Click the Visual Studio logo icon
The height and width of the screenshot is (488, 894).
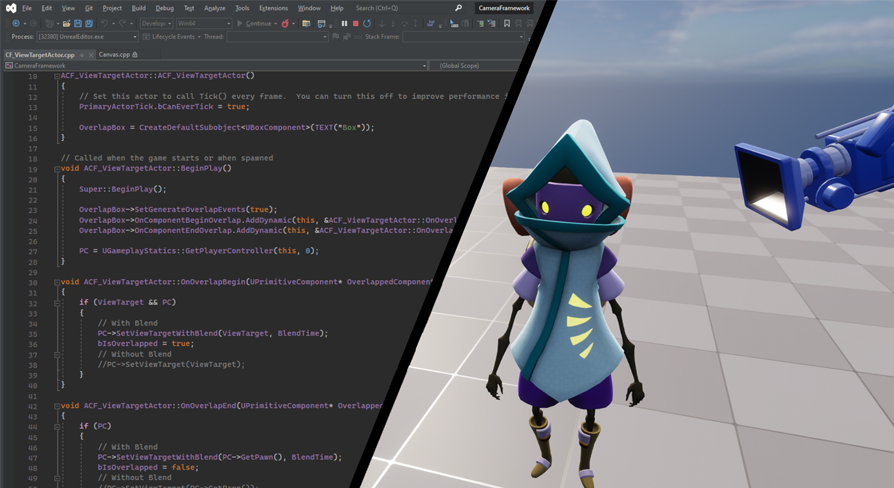pos(11,8)
